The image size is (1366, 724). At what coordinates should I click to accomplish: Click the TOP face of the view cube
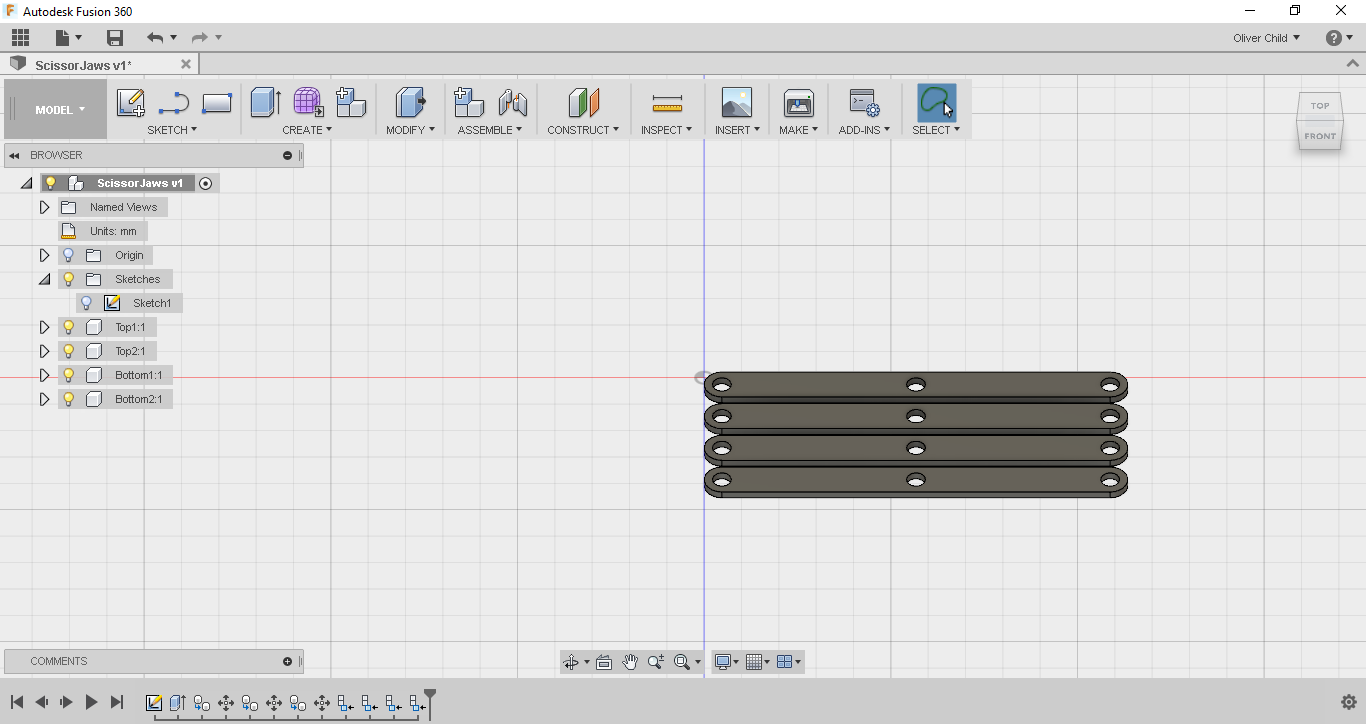(x=1320, y=105)
